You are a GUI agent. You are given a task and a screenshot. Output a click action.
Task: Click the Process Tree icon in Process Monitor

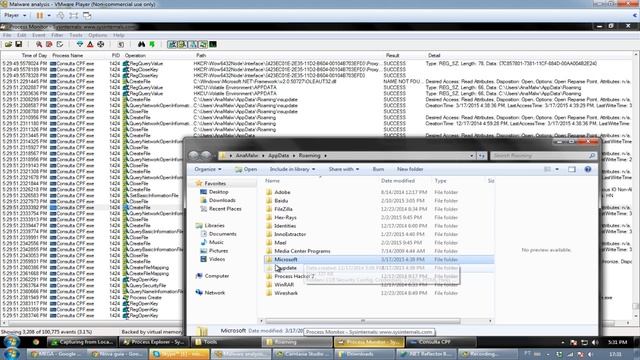121,44
